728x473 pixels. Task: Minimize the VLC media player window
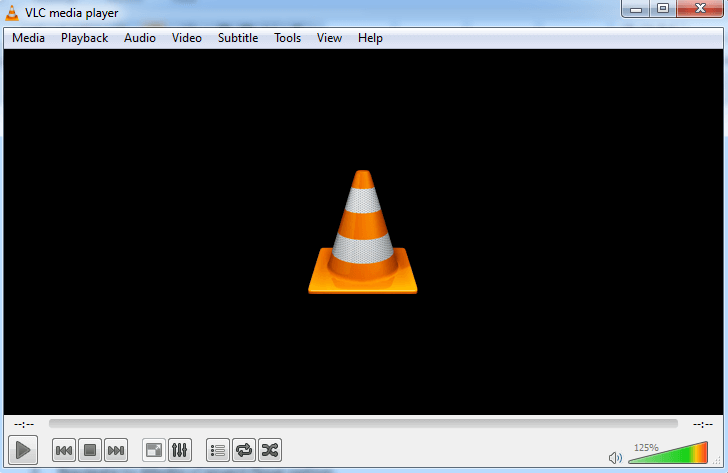tap(636, 9)
